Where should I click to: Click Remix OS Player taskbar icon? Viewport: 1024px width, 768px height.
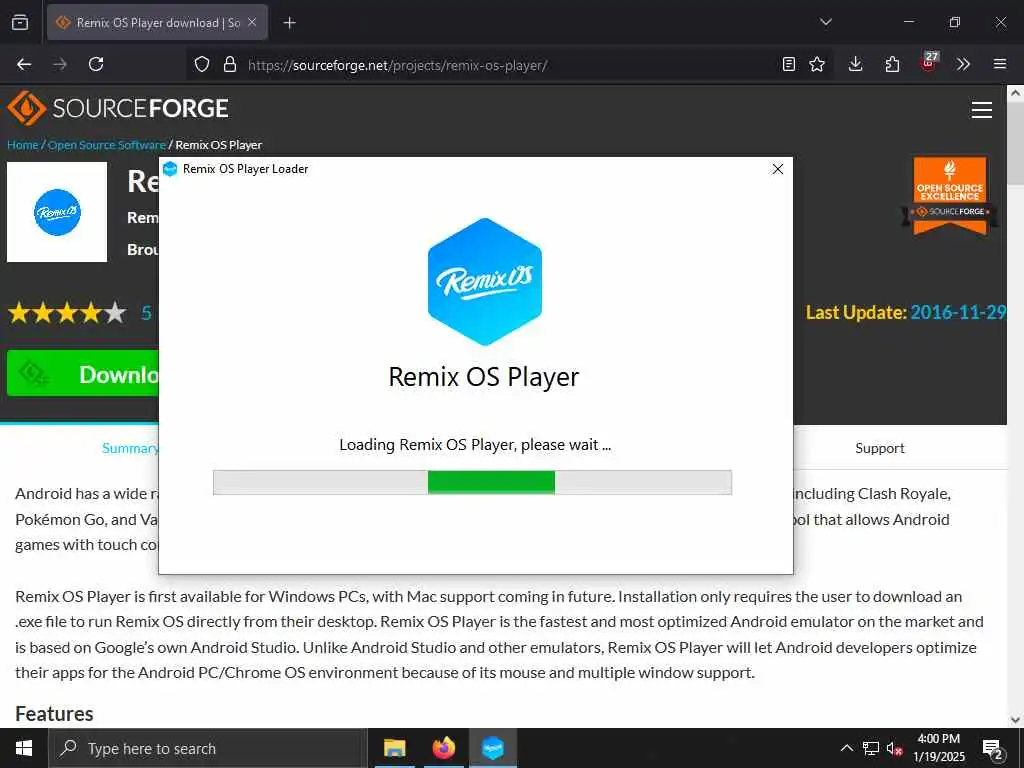pyautogui.click(x=492, y=748)
